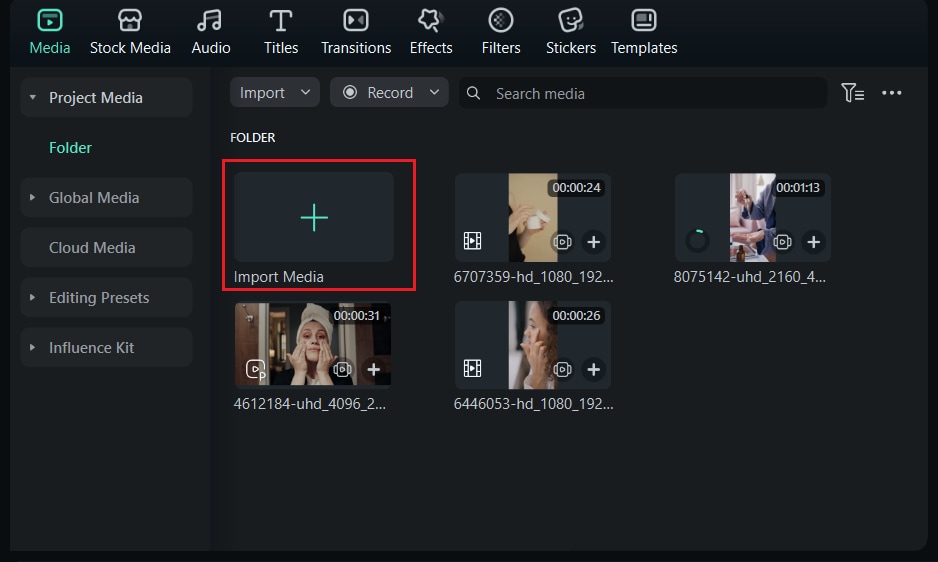Open Cloud Media
Viewport: 938px width, 562px height.
pos(106,247)
